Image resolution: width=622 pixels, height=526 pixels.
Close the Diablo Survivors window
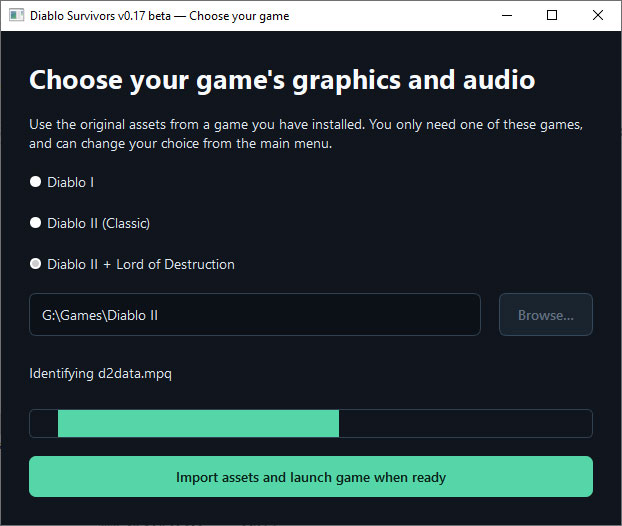598,15
